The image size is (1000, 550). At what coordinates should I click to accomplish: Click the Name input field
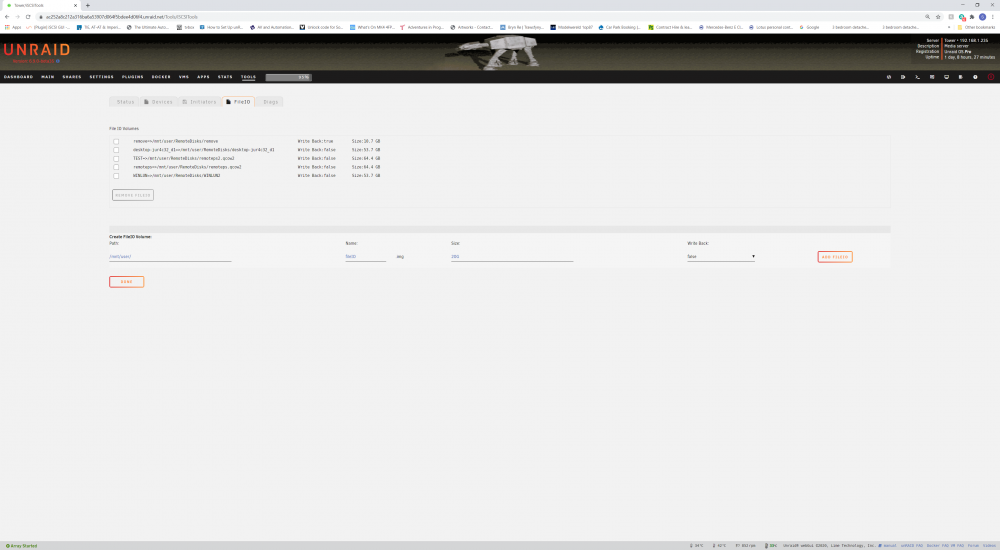coord(365,256)
